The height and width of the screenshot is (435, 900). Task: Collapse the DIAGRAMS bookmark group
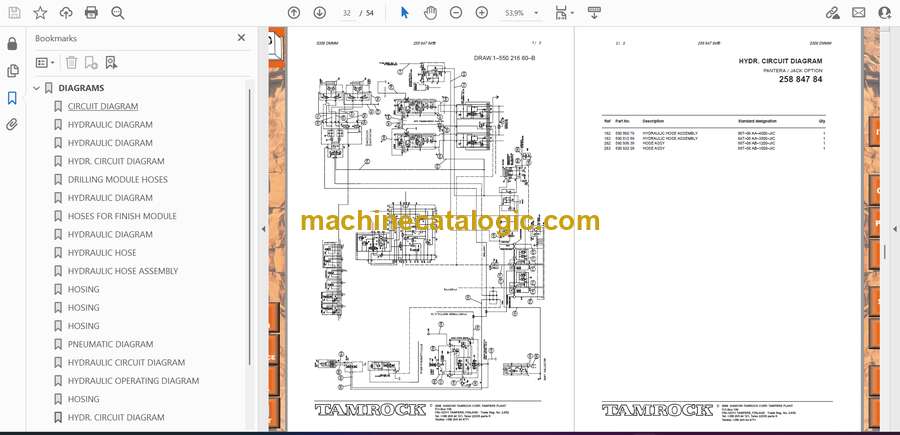[36, 88]
